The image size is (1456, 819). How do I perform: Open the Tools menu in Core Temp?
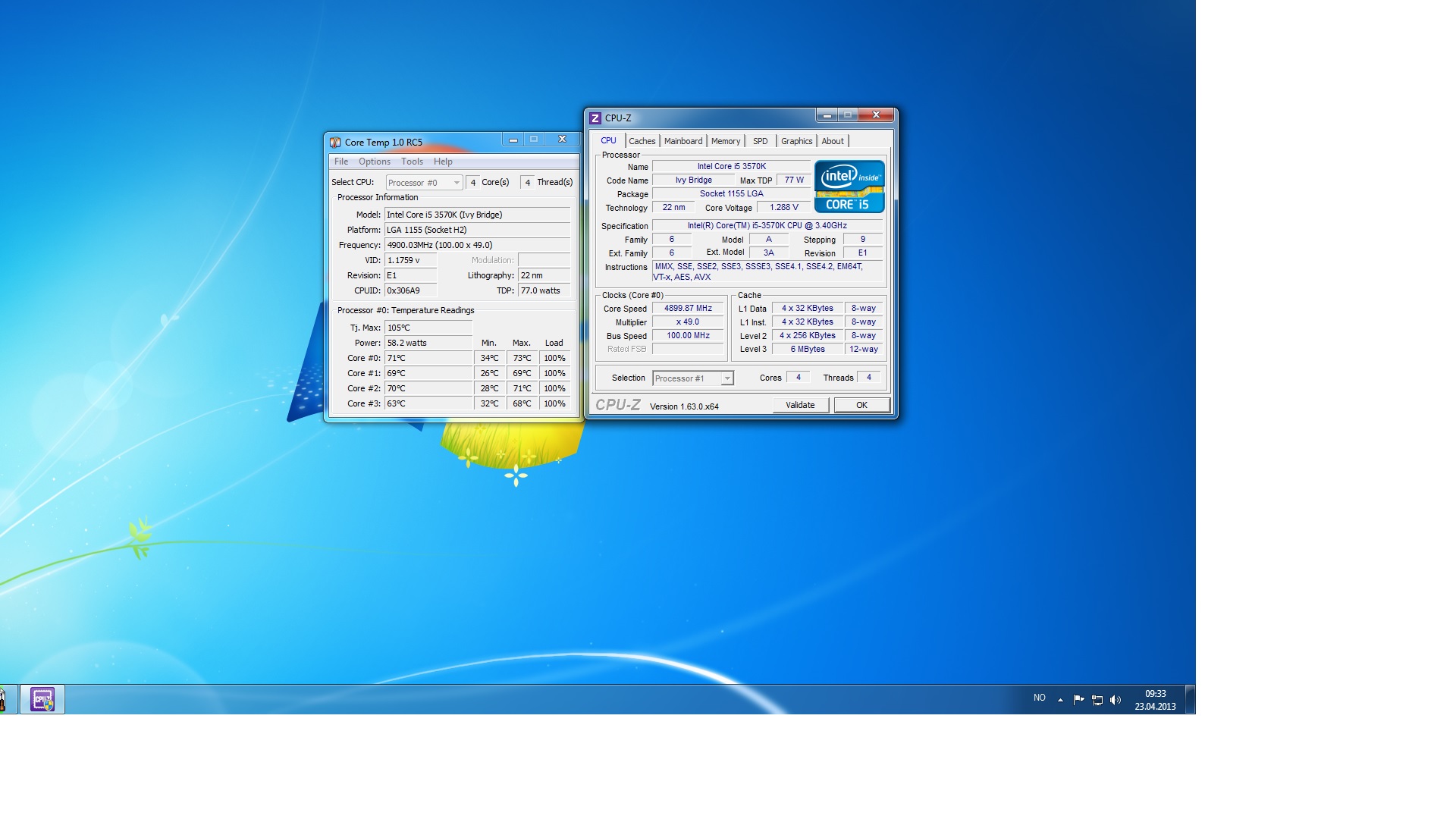pos(412,162)
